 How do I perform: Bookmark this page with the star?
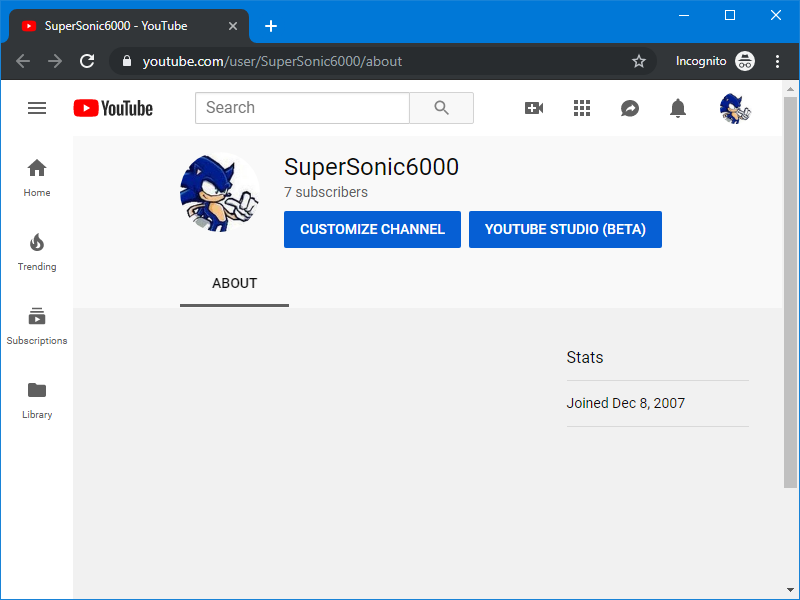point(638,61)
